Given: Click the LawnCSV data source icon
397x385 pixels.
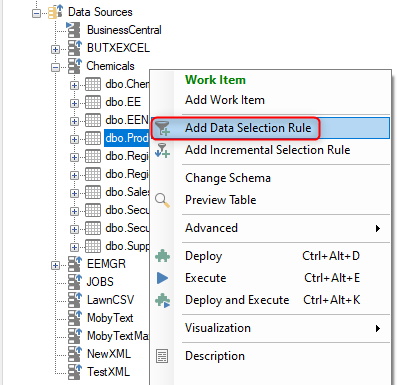Looking at the screenshot, I should tap(75, 300).
